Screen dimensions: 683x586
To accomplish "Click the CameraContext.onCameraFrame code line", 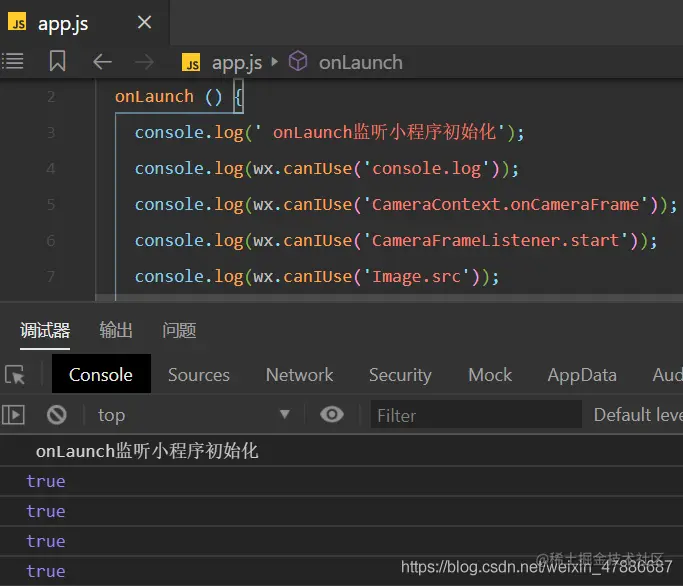I will coord(406,205).
